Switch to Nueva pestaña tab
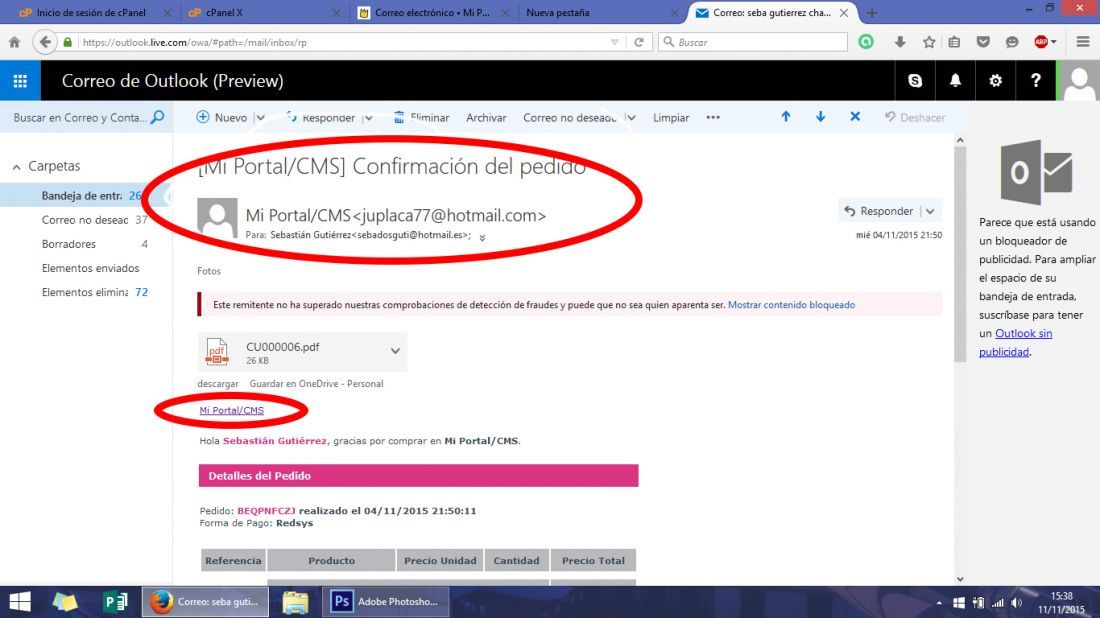This screenshot has height=618, width=1100. [x=558, y=13]
